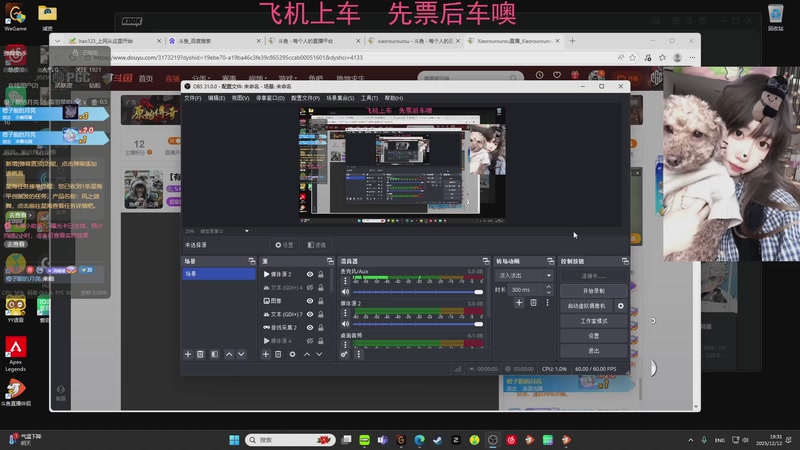This screenshot has width=800, height=450.
Task: Hide the 文本 (GDI+) 7 source
Action: click(x=310, y=314)
